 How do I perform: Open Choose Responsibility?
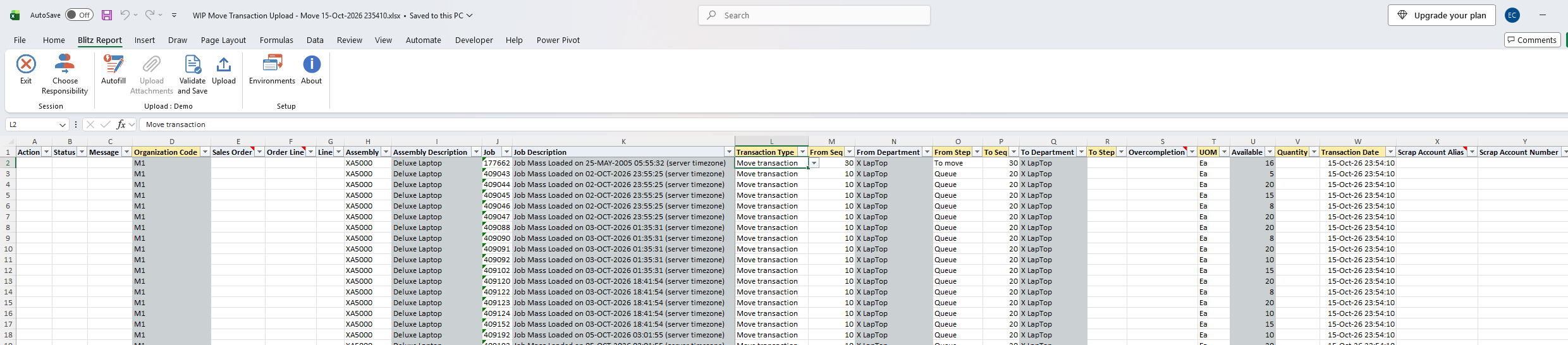pos(64,75)
